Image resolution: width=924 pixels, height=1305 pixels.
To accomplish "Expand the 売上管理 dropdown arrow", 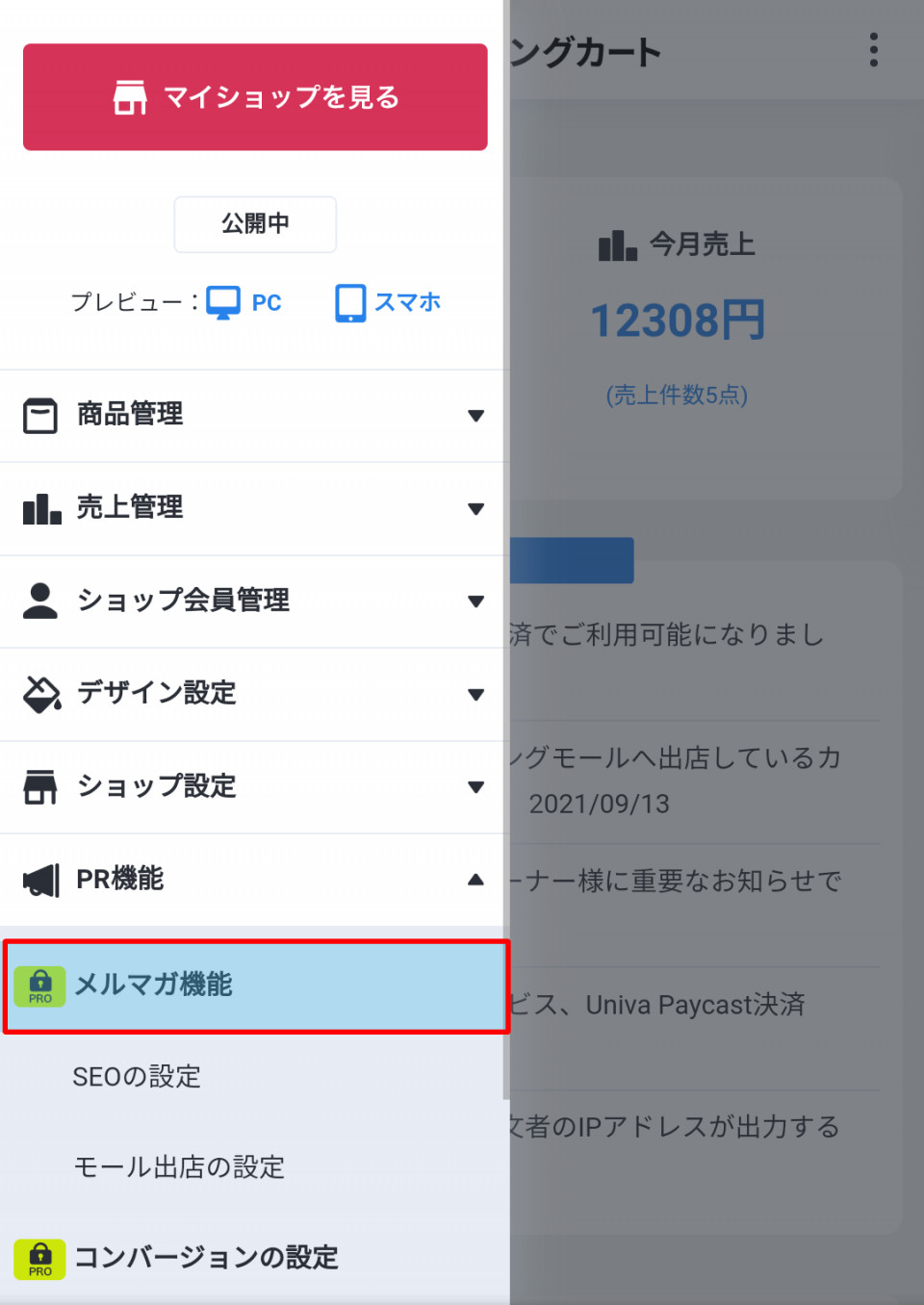I will 475,509.
